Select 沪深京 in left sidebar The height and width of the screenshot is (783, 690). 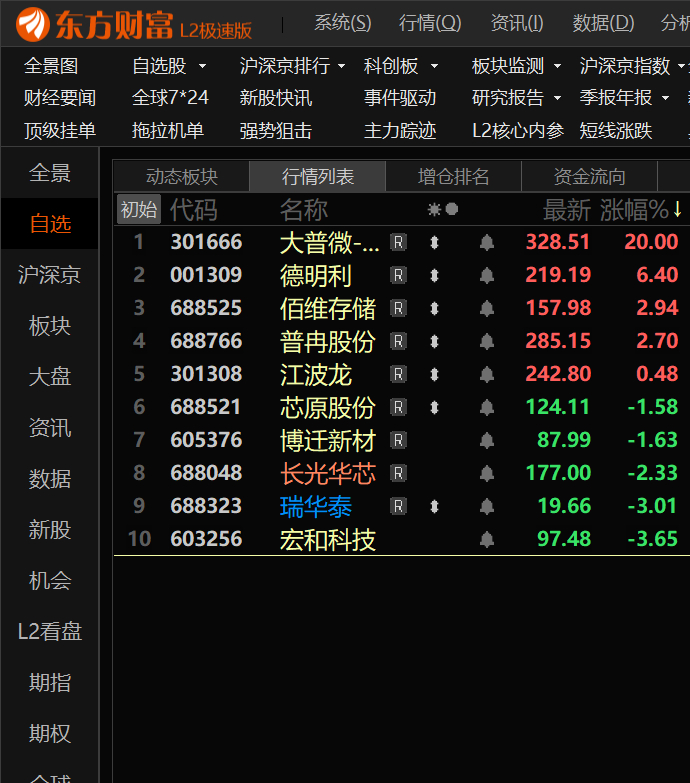tap(50, 275)
